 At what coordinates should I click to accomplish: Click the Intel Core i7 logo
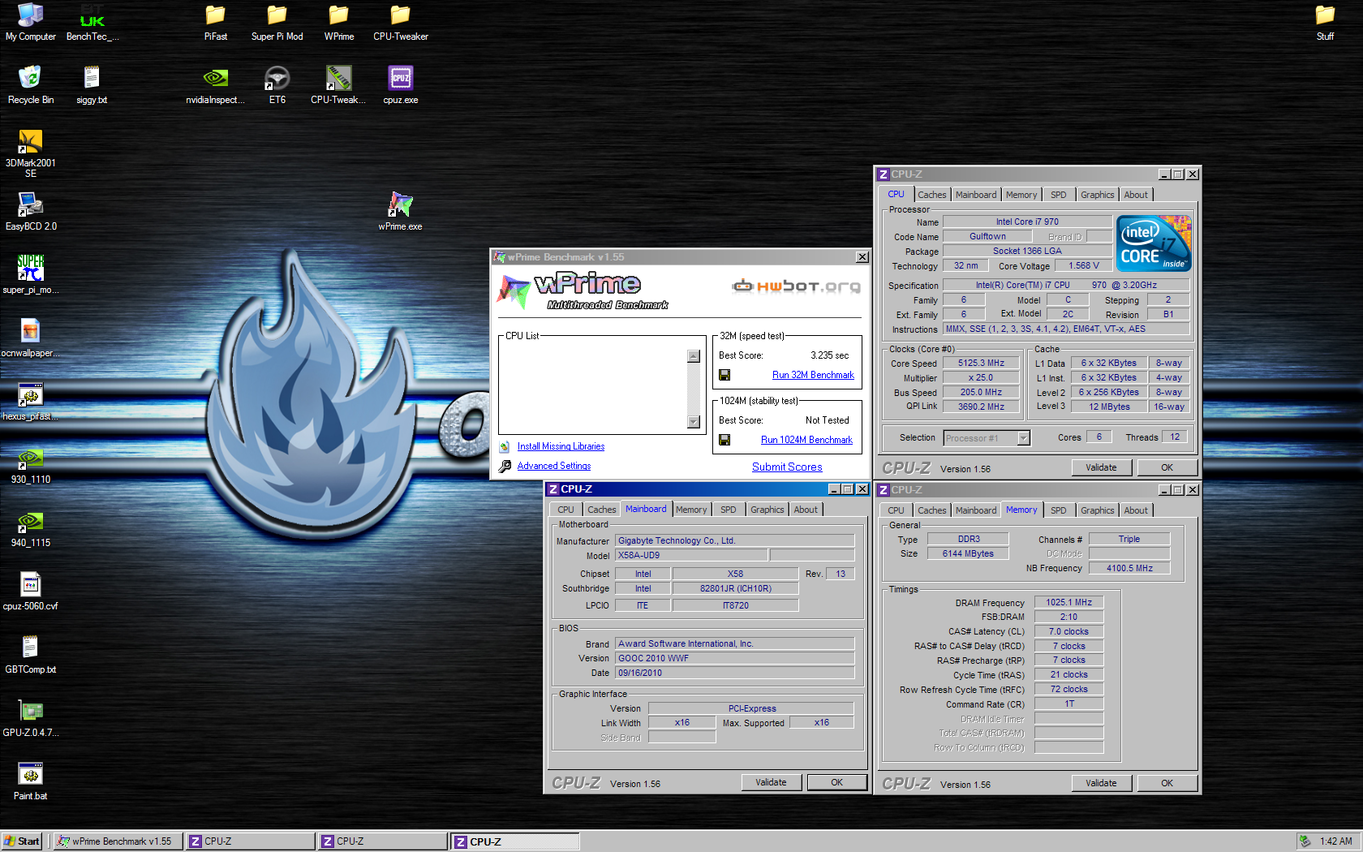[1153, 244]
